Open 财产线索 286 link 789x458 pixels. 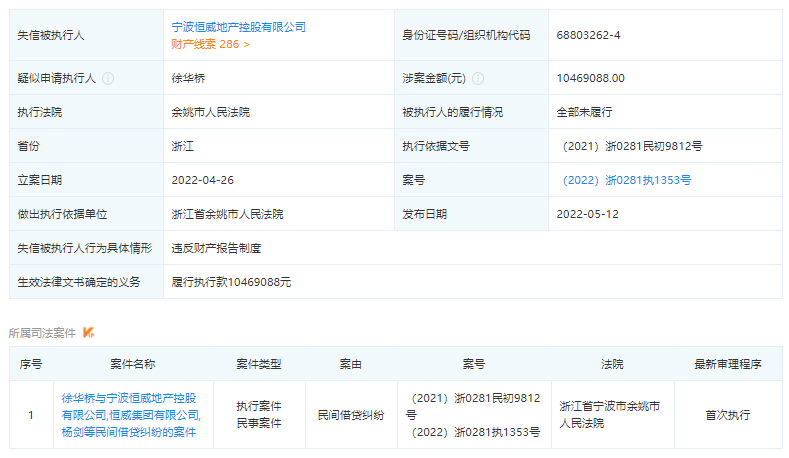[210, 44]
